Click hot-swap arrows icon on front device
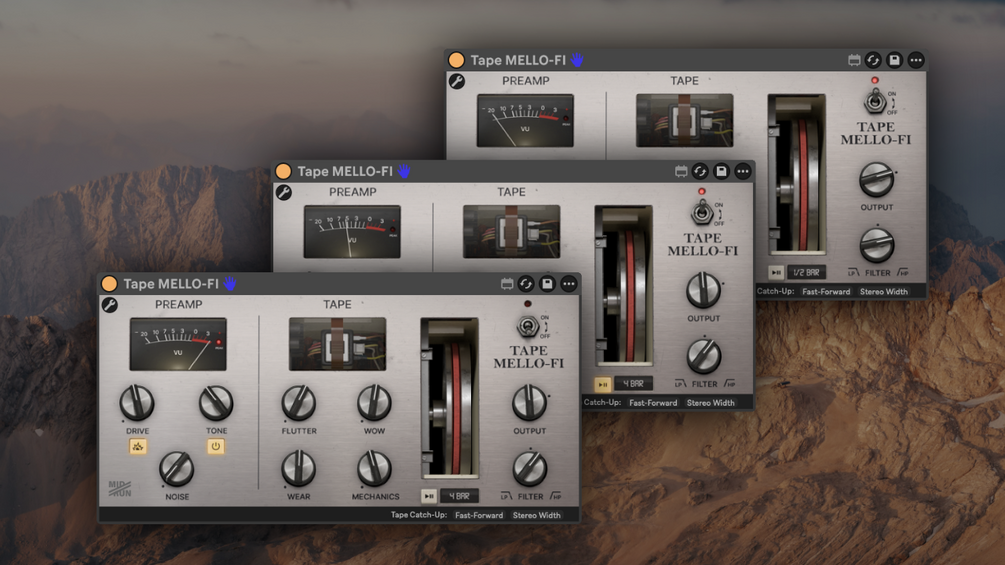Screen dimensions: 1005x565 [526, 284]
